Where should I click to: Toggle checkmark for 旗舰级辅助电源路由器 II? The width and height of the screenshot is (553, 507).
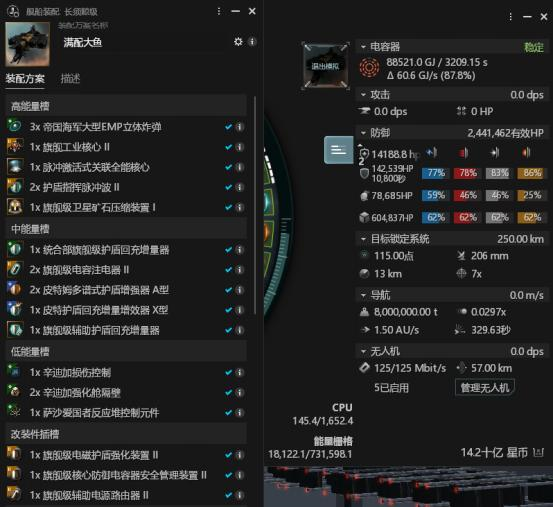coord(228,495)
